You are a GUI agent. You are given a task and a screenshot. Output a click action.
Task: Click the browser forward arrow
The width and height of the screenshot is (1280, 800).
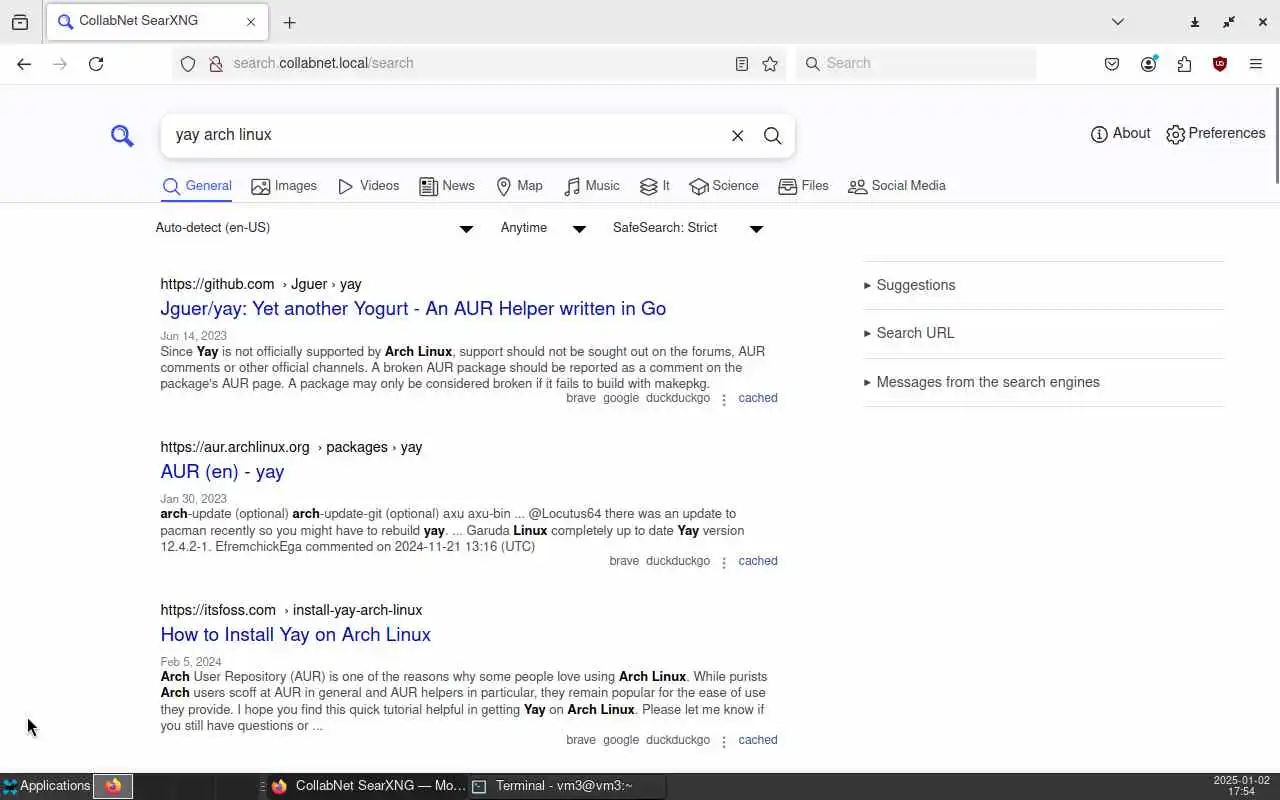point(60,64)
